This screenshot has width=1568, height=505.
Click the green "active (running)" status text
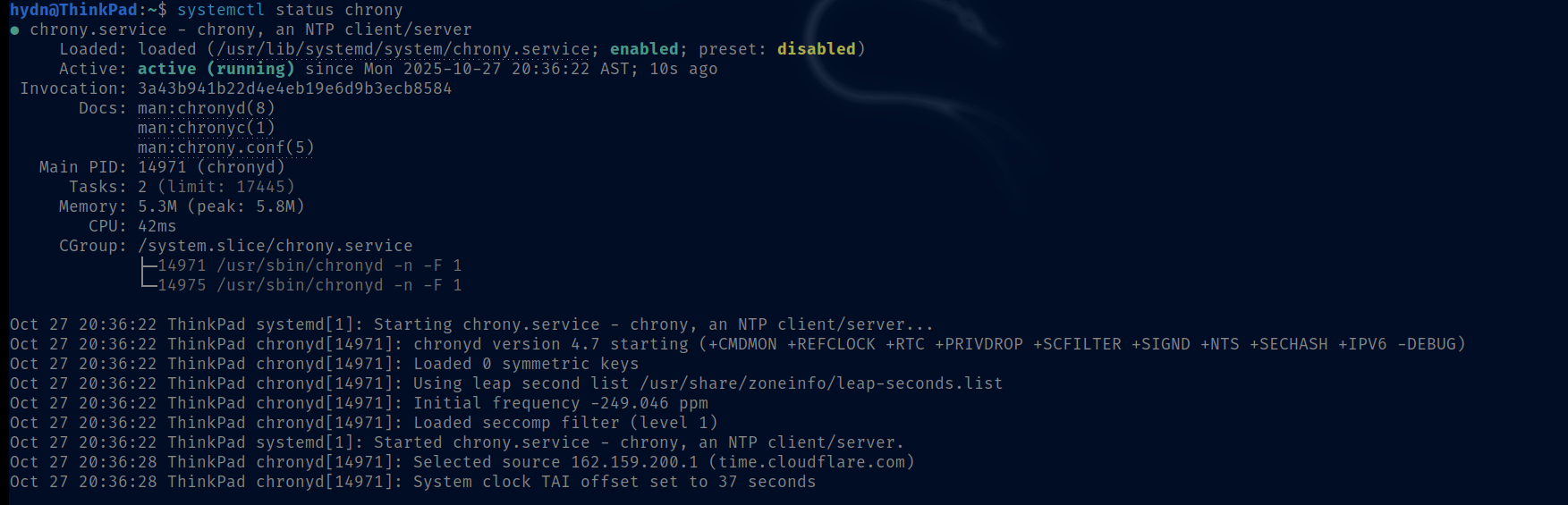coord(216,69)
